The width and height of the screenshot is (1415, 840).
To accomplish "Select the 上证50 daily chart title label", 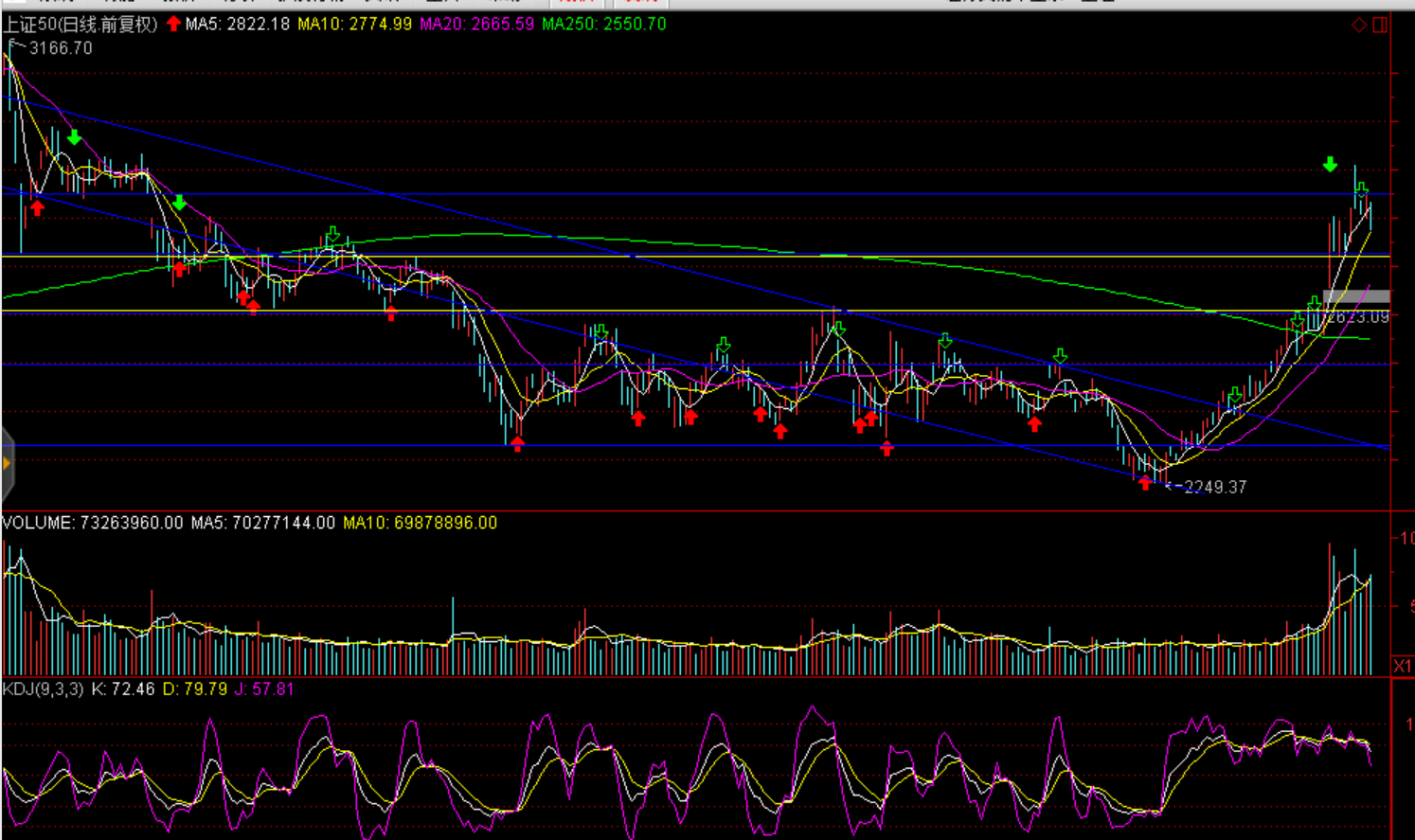I will point(81,25).
